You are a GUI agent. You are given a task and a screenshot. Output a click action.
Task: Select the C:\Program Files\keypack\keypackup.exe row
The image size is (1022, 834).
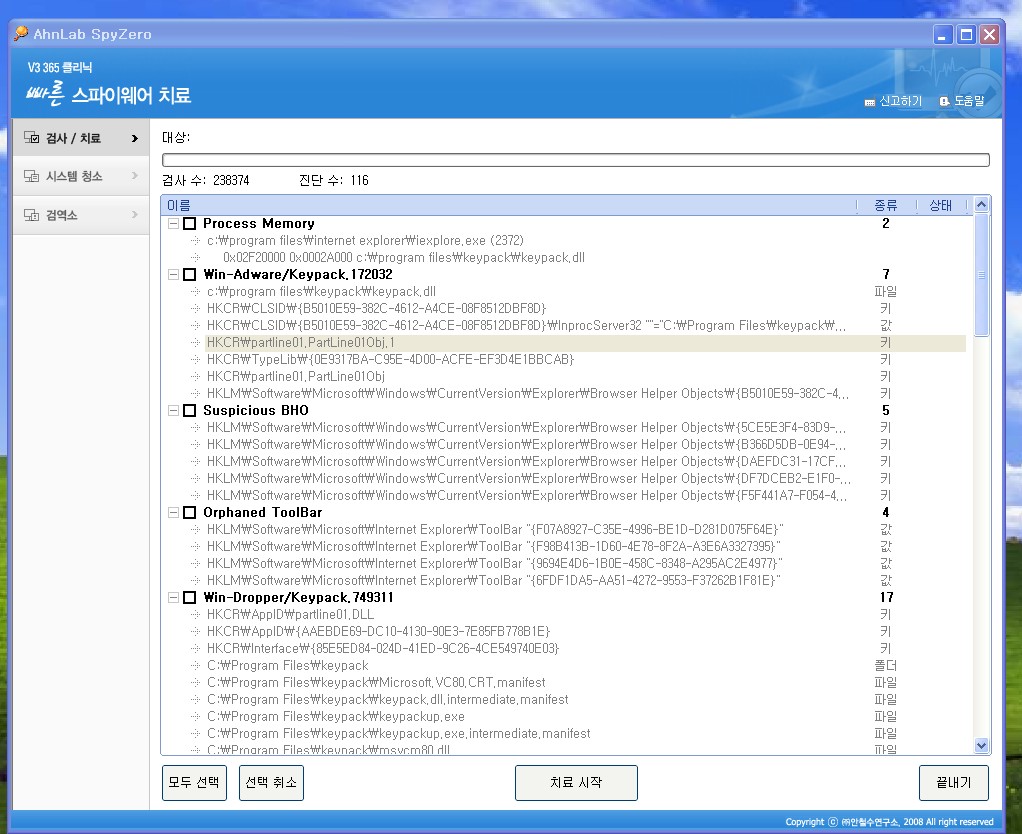tap(585, 717)
